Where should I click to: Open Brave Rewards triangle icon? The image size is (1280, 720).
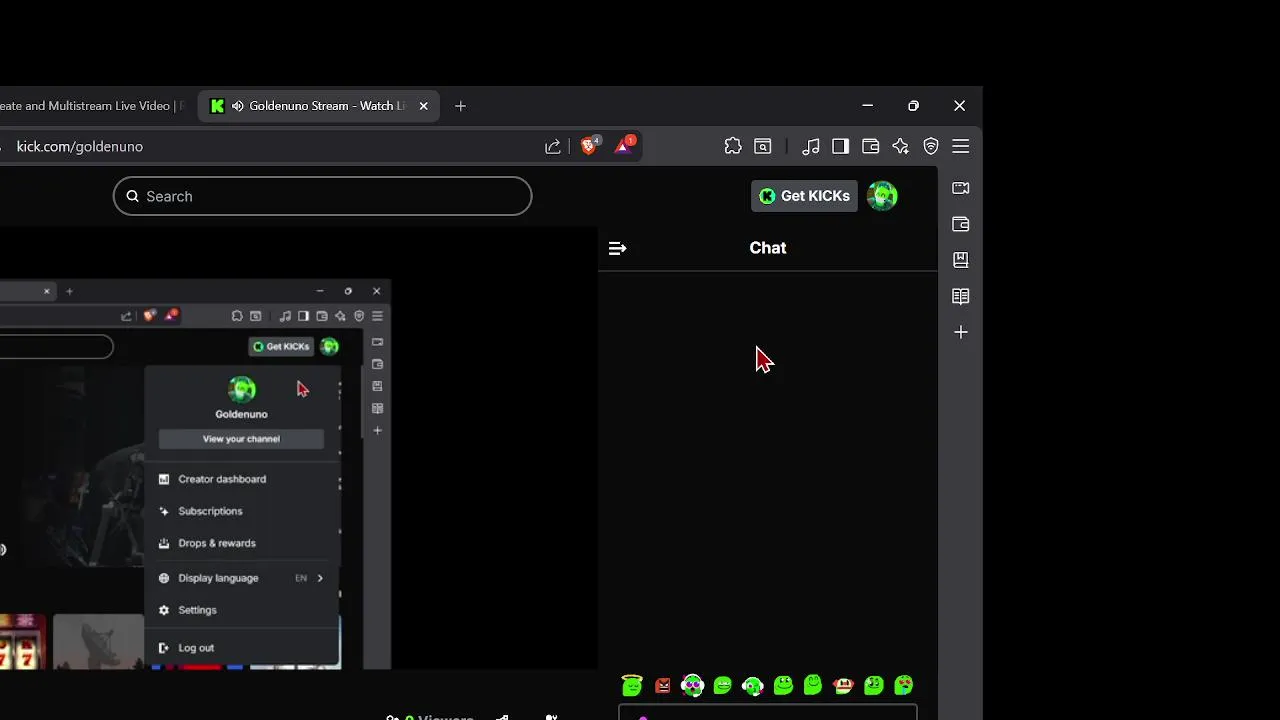[623, 146]
